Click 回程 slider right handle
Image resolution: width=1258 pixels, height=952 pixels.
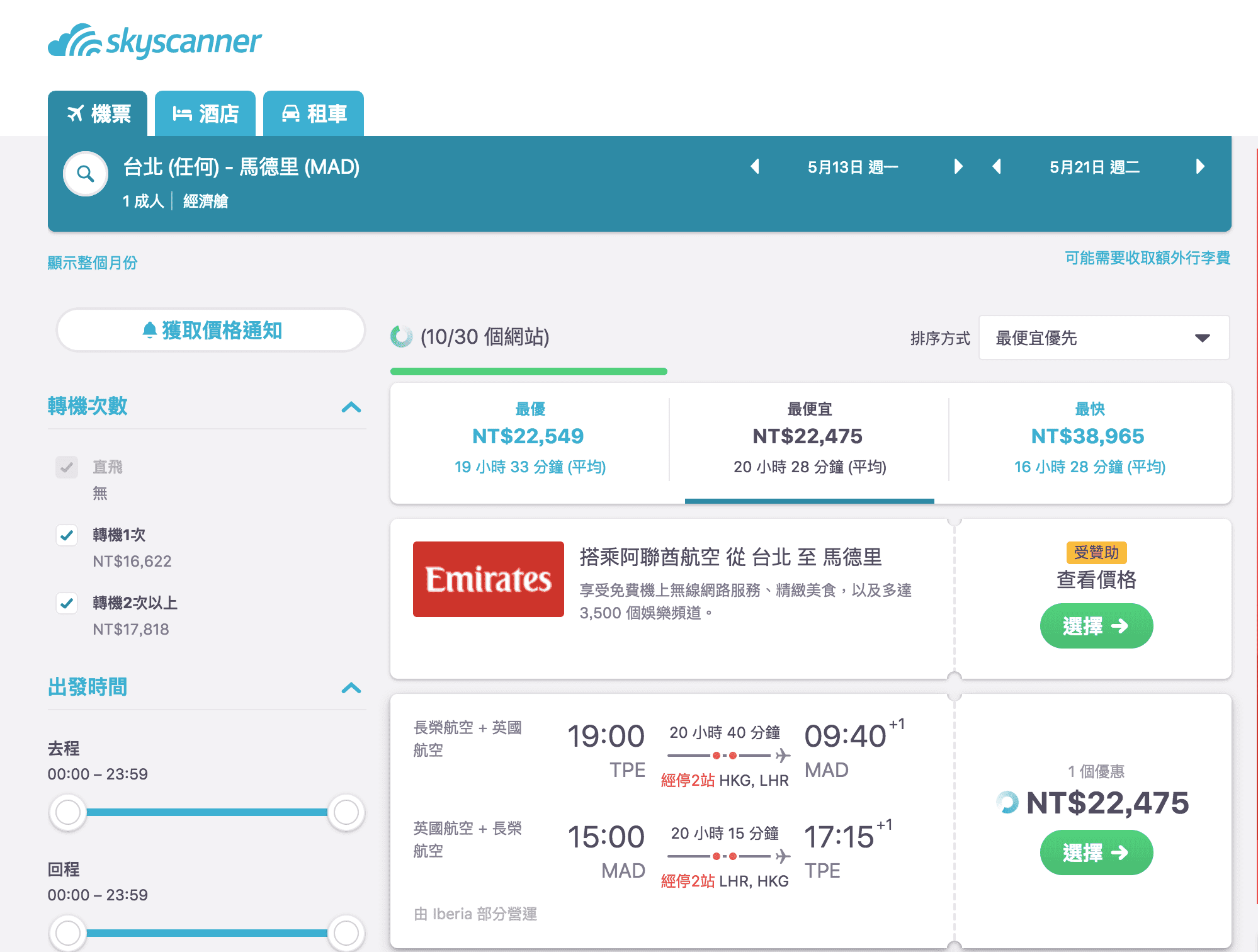coord(346,933)
